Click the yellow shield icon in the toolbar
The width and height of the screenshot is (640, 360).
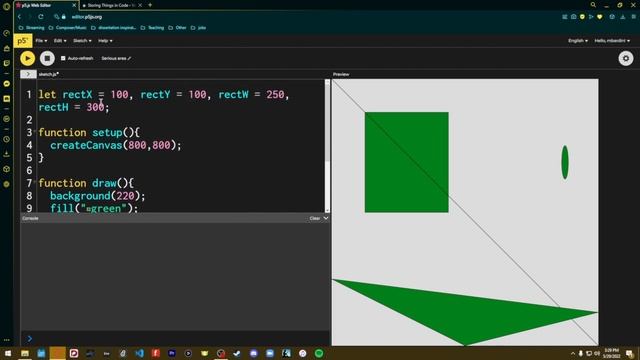tap(582, 17)
